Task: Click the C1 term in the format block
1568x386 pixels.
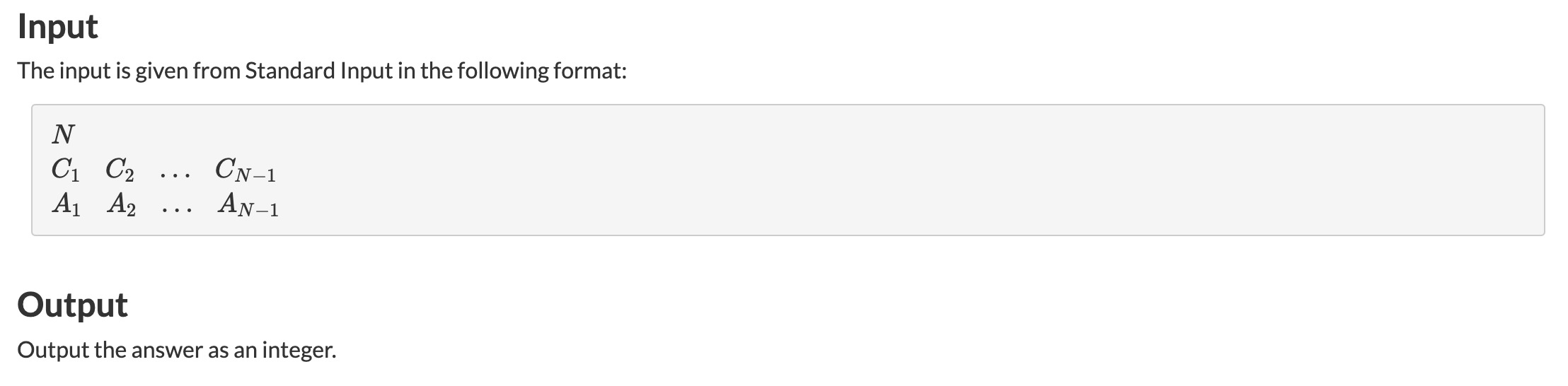Action: pos(66,170)
